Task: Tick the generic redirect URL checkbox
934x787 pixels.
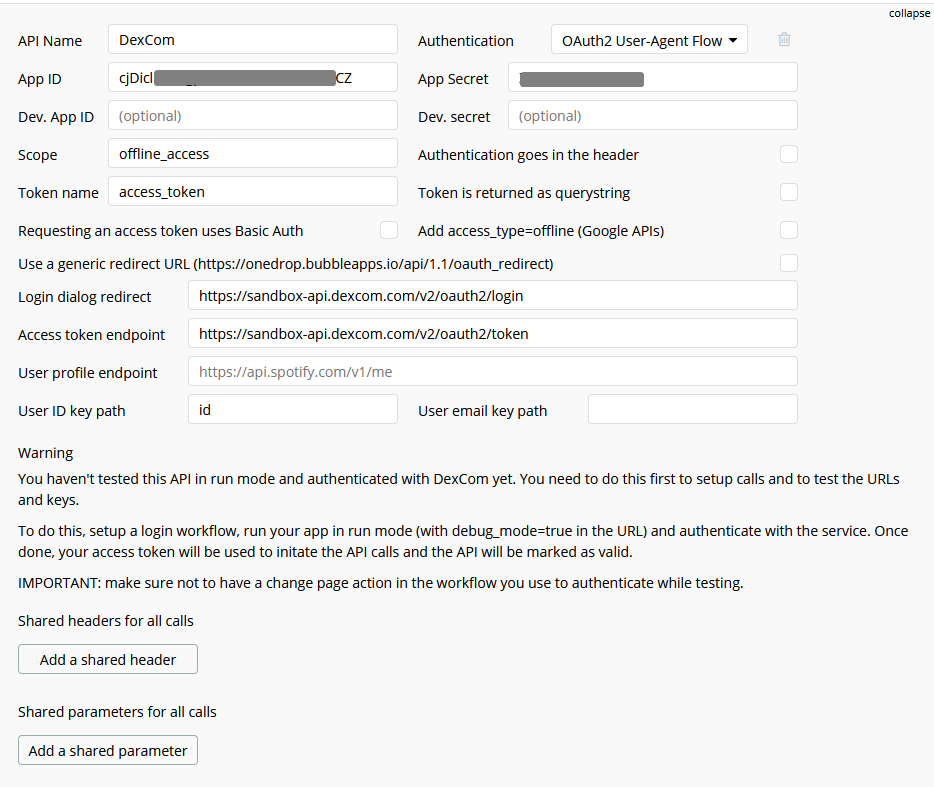Action: (x=789, y=263)
